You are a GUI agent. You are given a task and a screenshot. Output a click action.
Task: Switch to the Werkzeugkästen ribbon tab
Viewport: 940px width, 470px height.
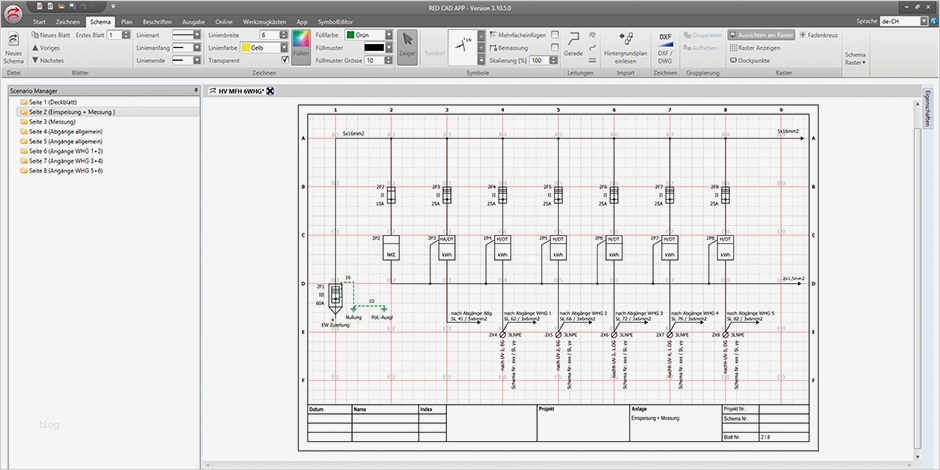tap(264, 22)
